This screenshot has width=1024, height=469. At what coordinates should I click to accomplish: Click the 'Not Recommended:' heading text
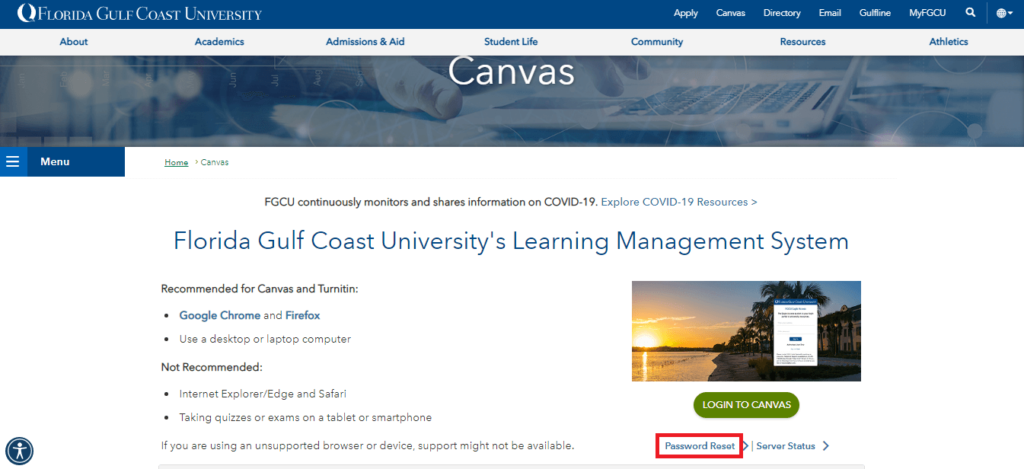pos(212,367)
